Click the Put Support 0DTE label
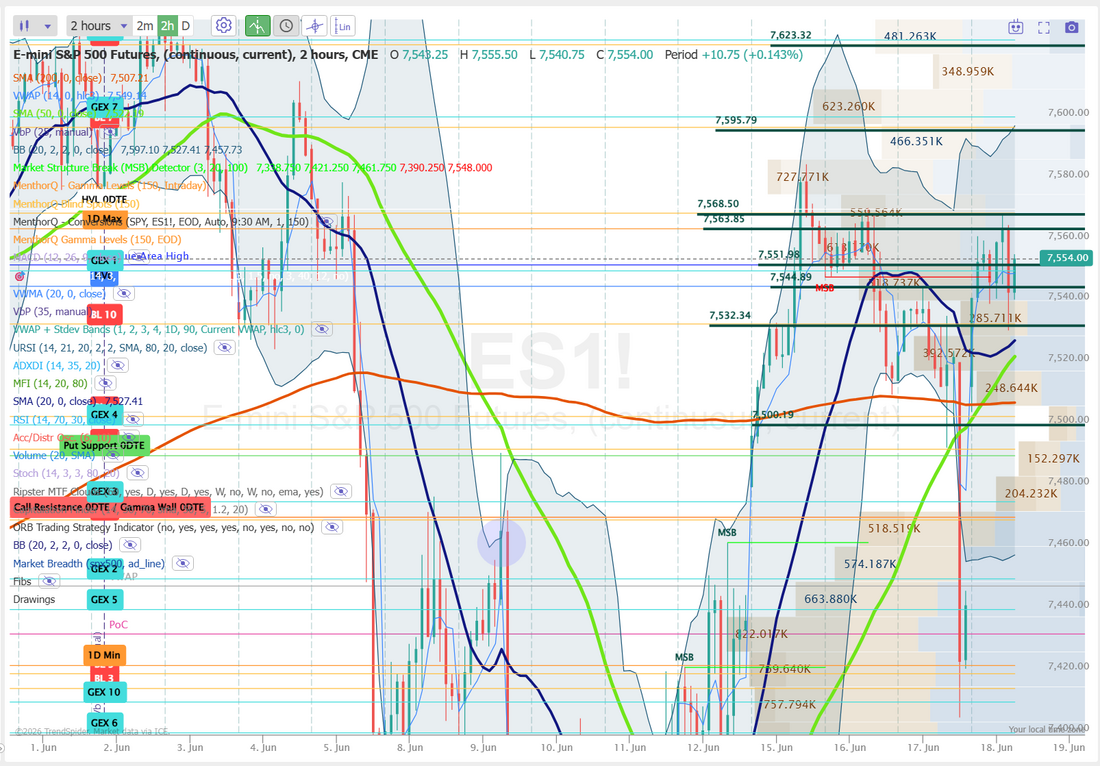This screenshot has width=1100, height=766. (x=103, y=445)
